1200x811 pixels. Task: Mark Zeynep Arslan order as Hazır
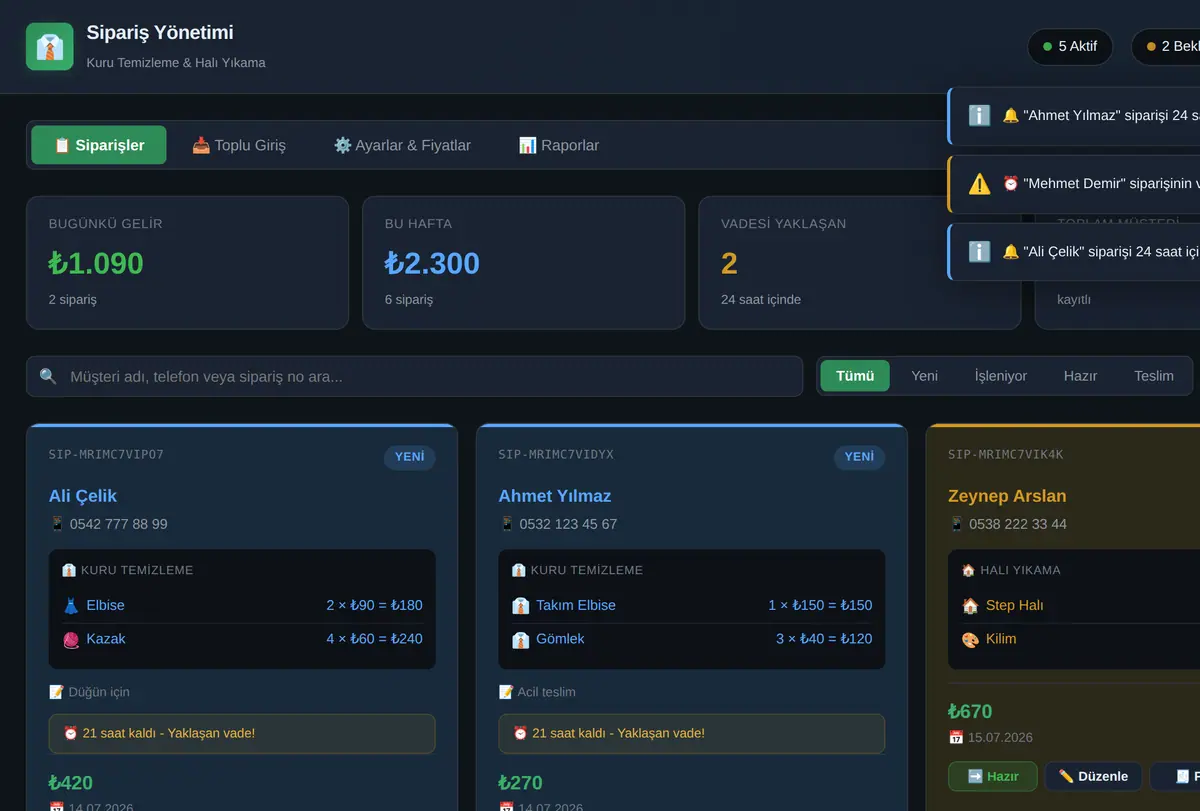993,777
